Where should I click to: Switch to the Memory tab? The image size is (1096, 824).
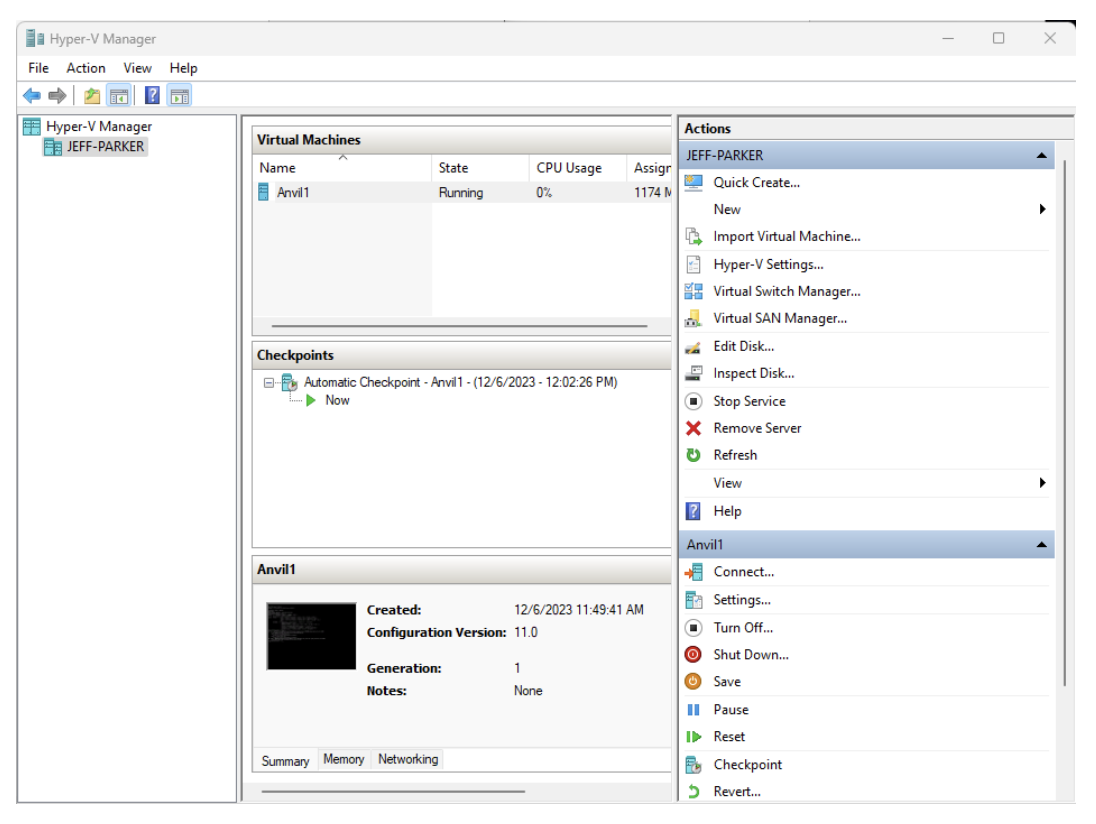pos(344,759)
